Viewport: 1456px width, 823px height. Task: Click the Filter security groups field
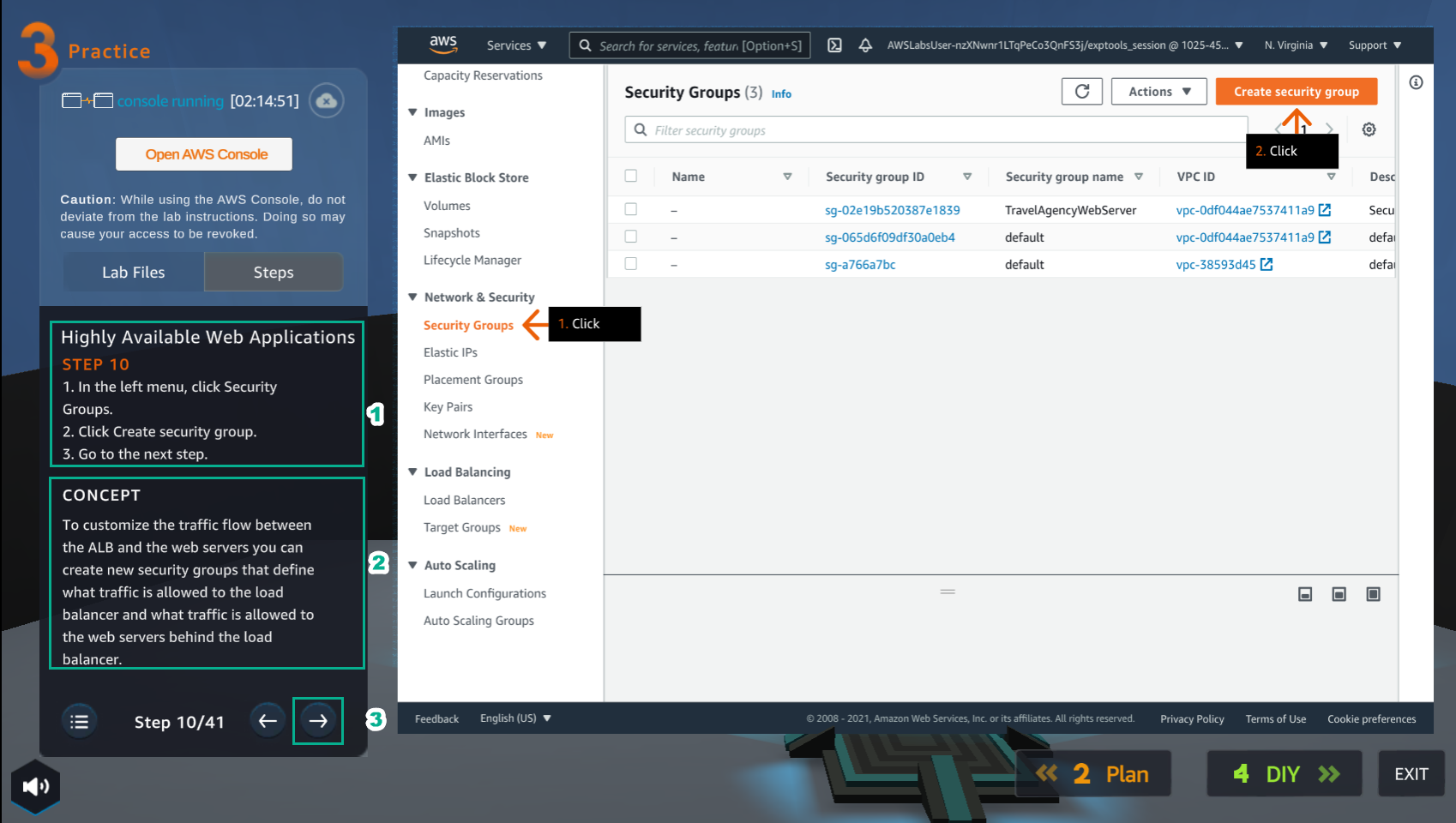click(x=936, y=129)
